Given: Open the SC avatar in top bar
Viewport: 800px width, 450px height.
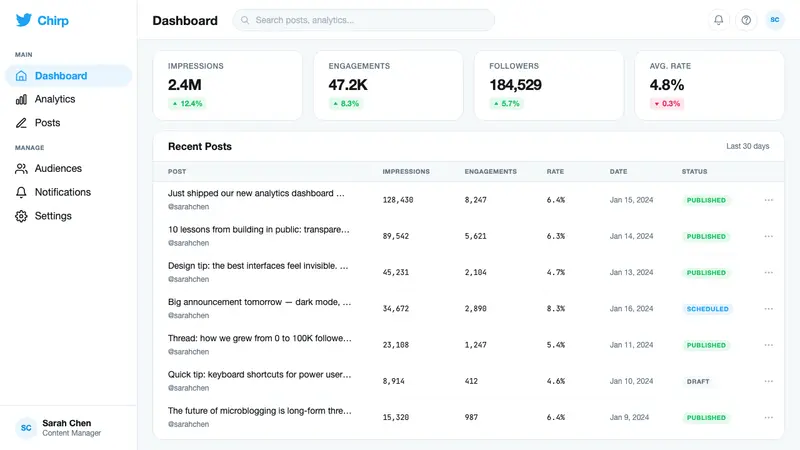Looking at the screenshot, I should pos(774,20).
